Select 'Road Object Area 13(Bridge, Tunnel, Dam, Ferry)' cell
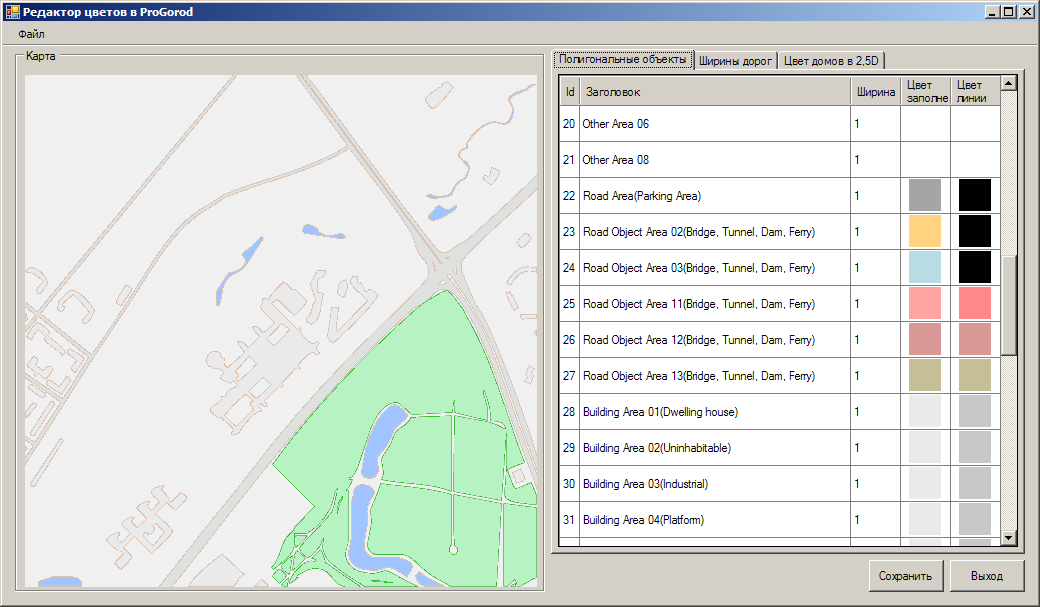This screenshot has height=607, width=1040. click(x=715, y=375)
